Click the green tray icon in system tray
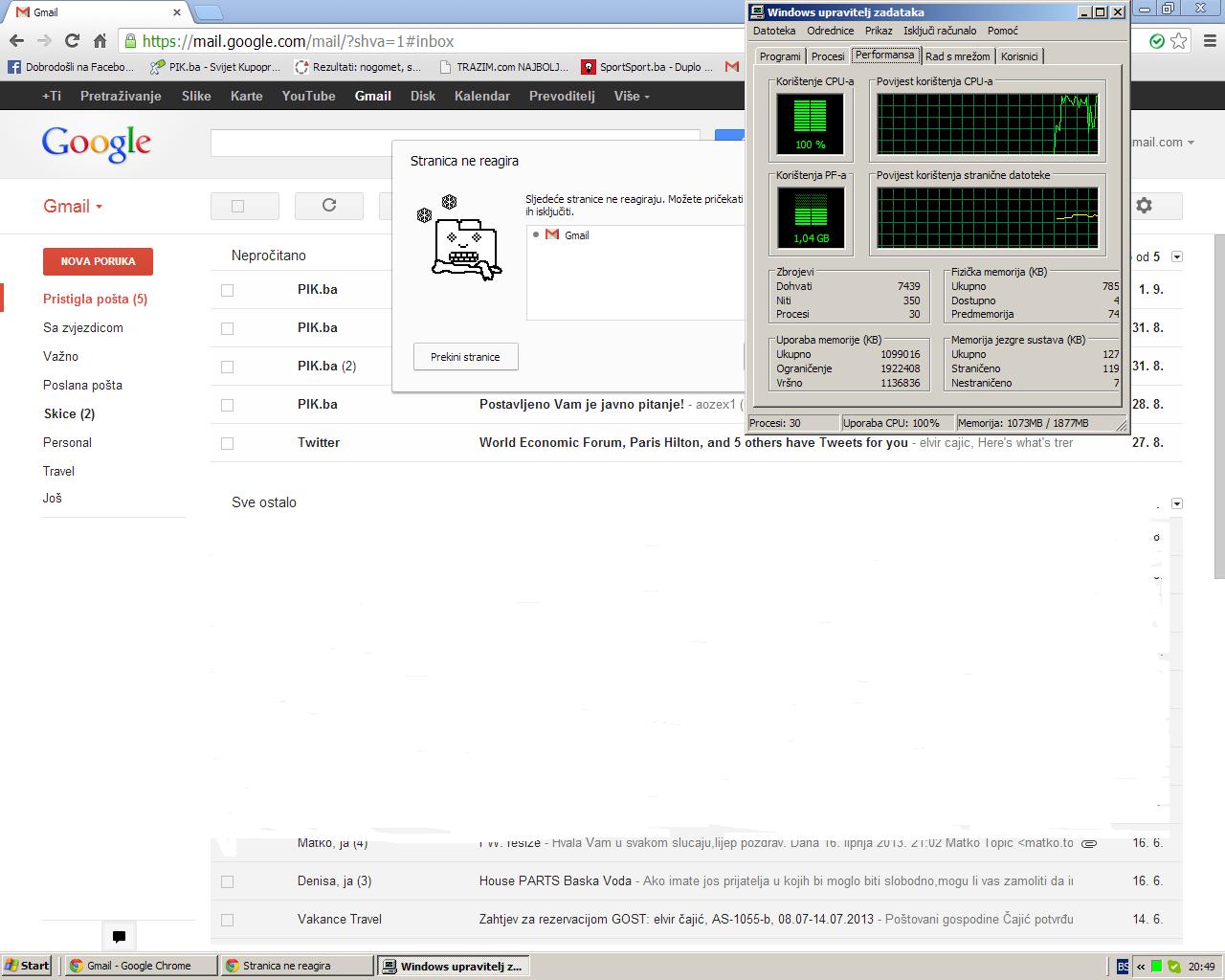Viewport: 1225px width, 980px height. 1156,966
